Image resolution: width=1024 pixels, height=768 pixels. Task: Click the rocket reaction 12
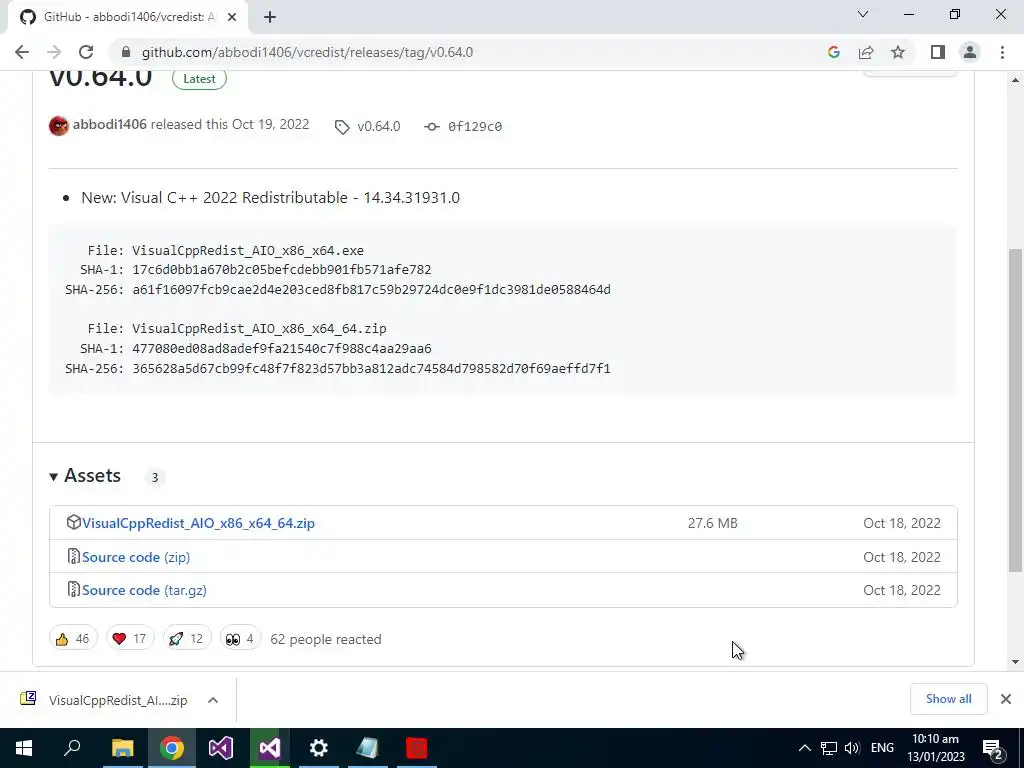point(187,638)
